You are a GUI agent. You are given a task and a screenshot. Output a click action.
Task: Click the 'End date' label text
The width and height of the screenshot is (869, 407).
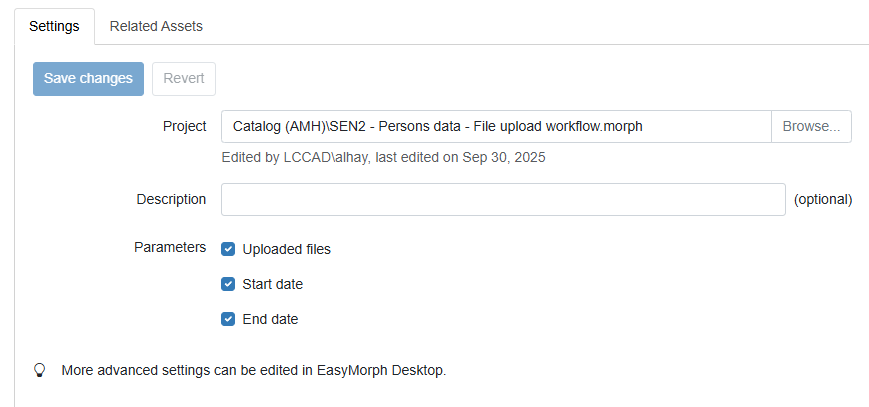pos(270,319)
